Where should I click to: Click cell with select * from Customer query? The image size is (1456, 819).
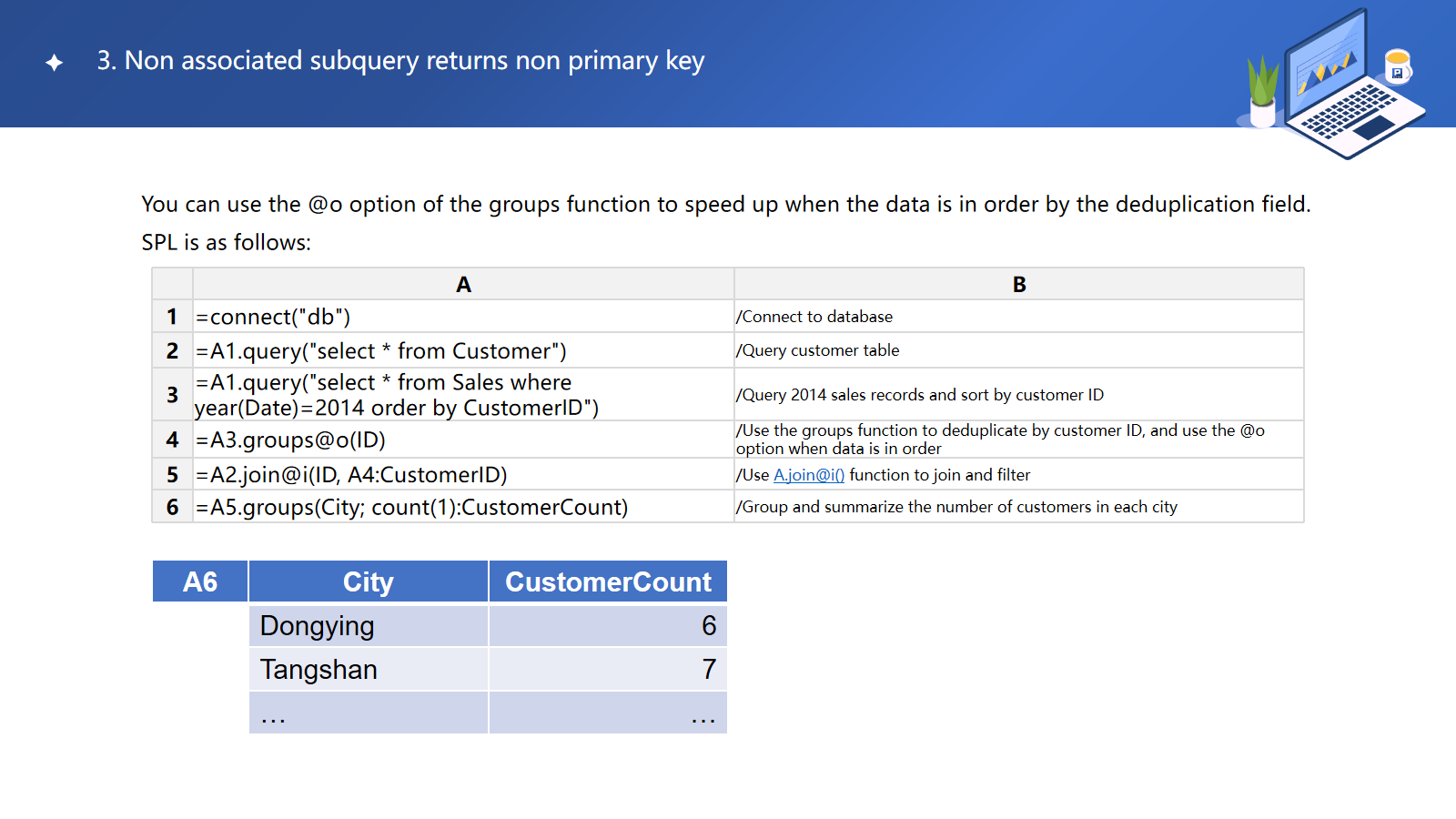point(381,351)
